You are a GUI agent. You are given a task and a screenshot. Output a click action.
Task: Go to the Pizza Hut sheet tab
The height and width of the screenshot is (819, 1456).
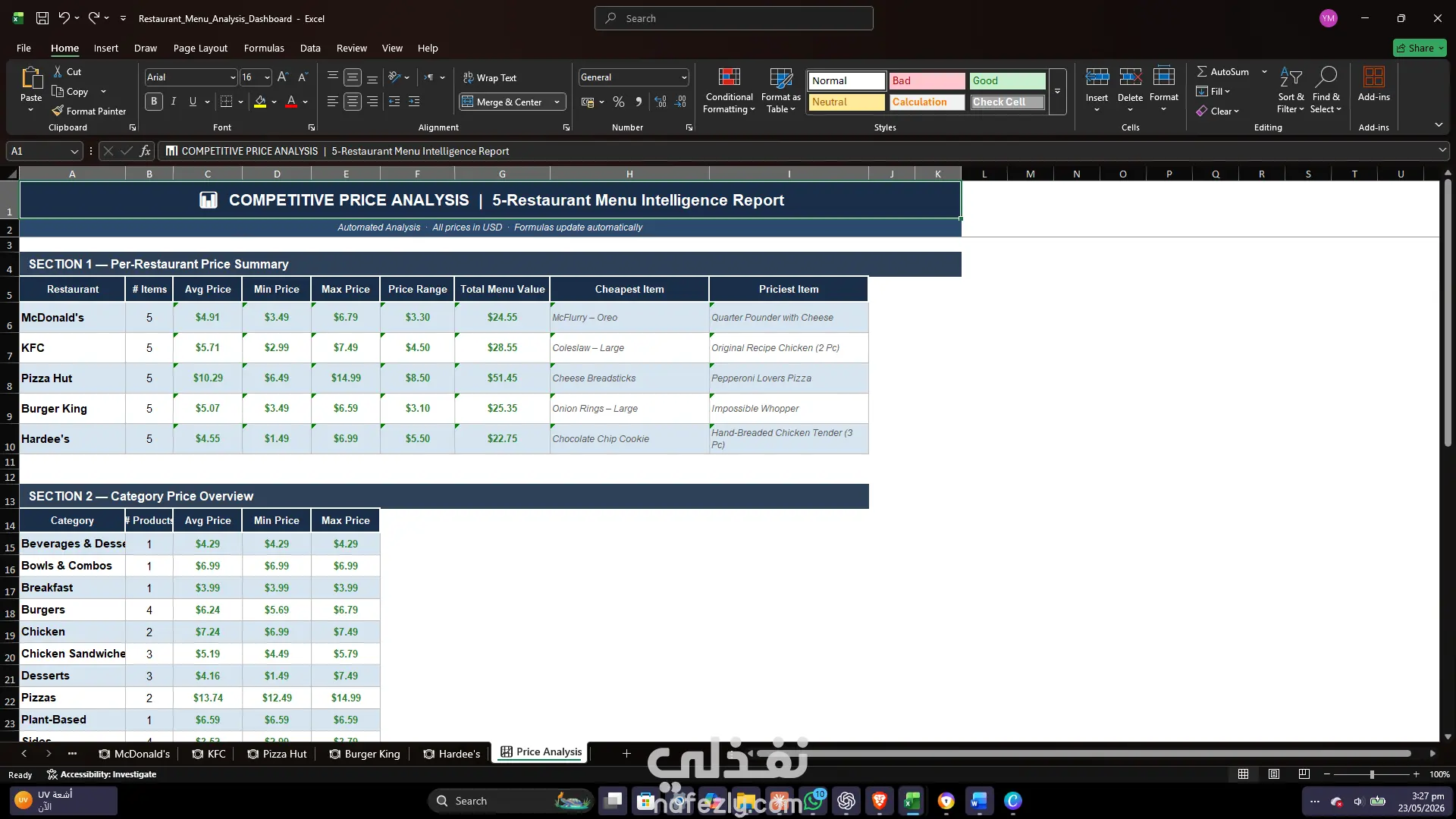pyautogui.click(x=278, y=754)
